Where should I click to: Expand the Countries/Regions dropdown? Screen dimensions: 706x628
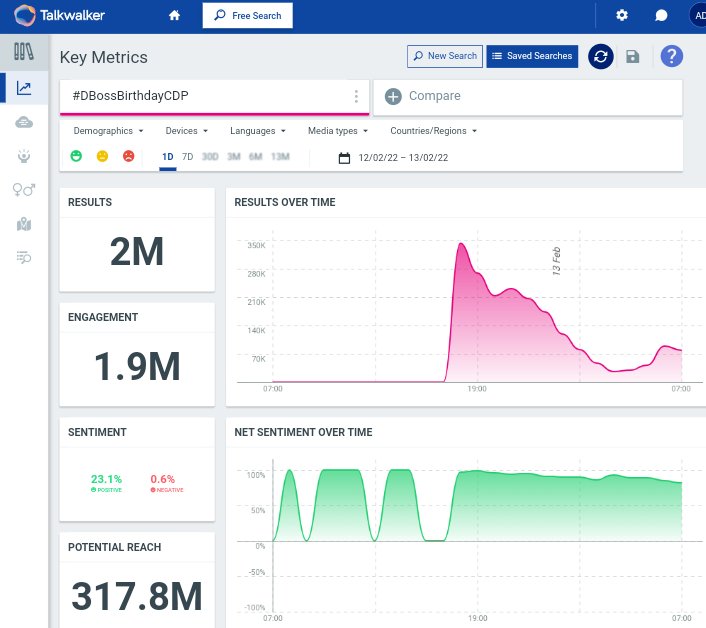(433, 131)
